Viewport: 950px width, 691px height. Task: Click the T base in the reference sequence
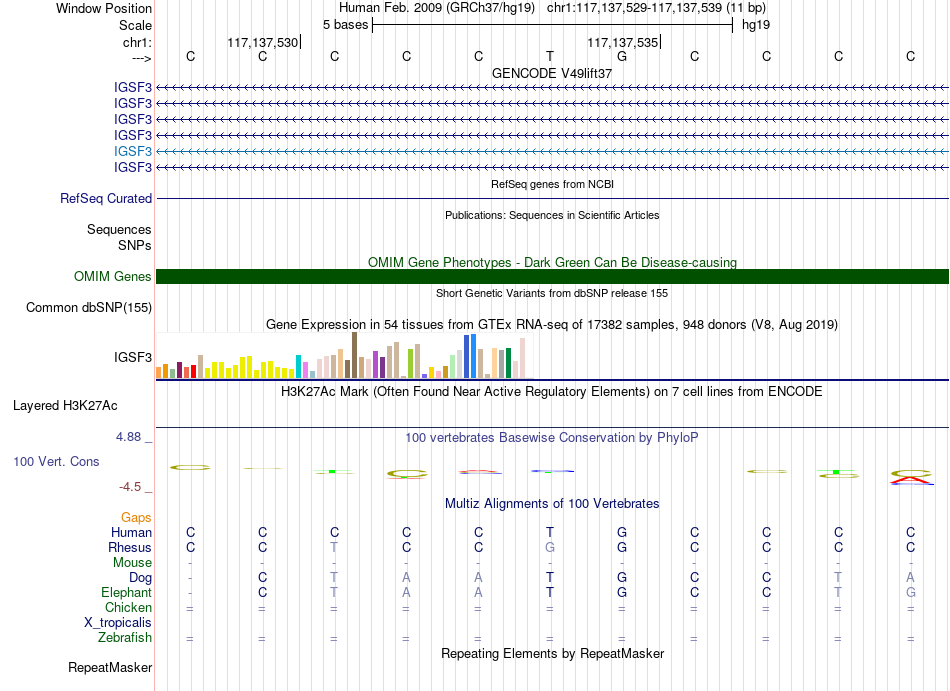tap(550, 56)
